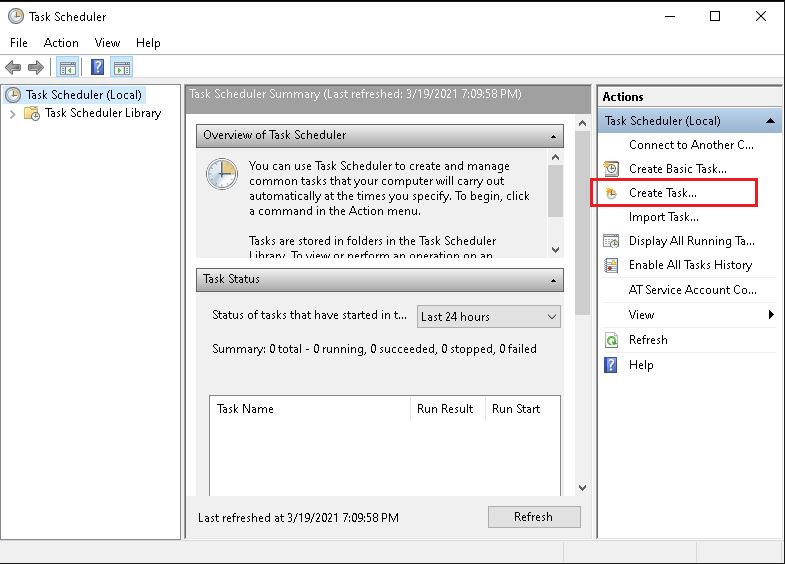Viewport: 785px width, 564px height.
Task: Click the overview text box scroll down arrow
Action: (x=555, y=249)
